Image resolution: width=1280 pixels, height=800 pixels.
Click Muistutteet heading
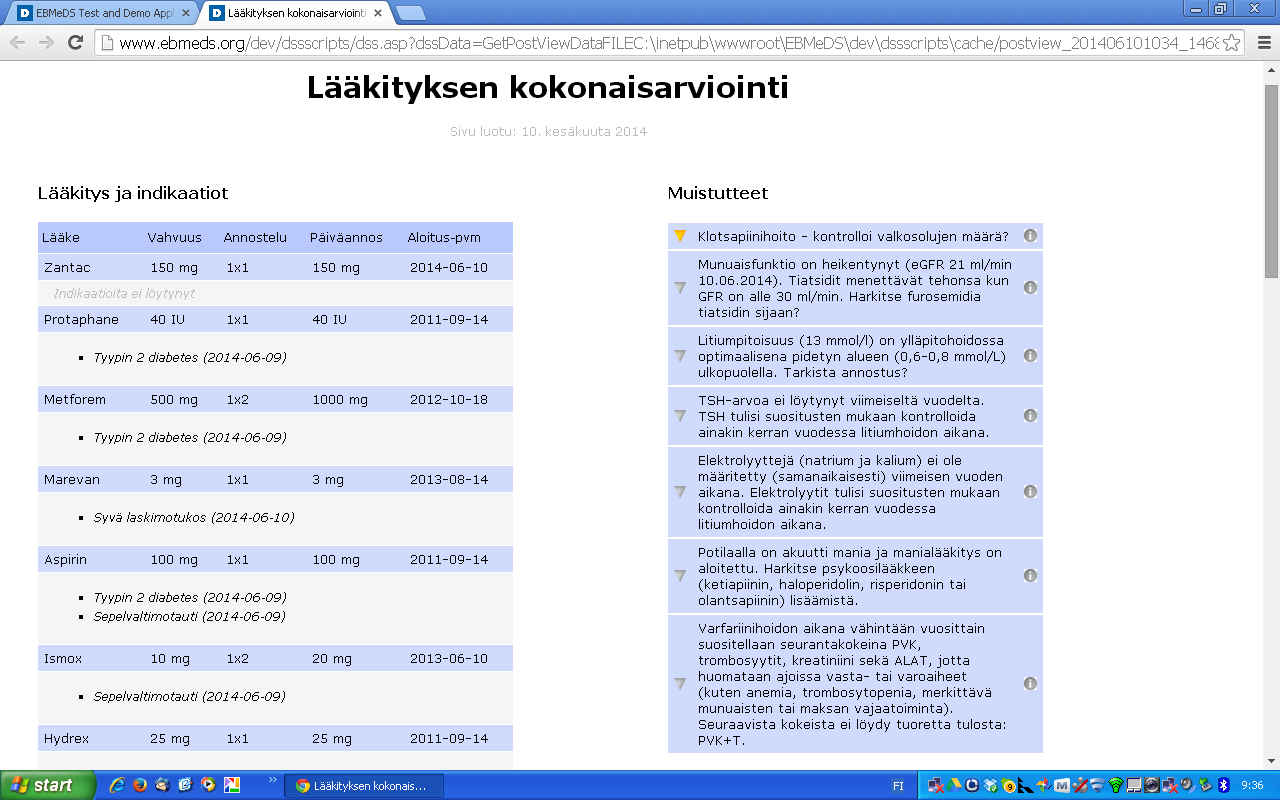718,193
